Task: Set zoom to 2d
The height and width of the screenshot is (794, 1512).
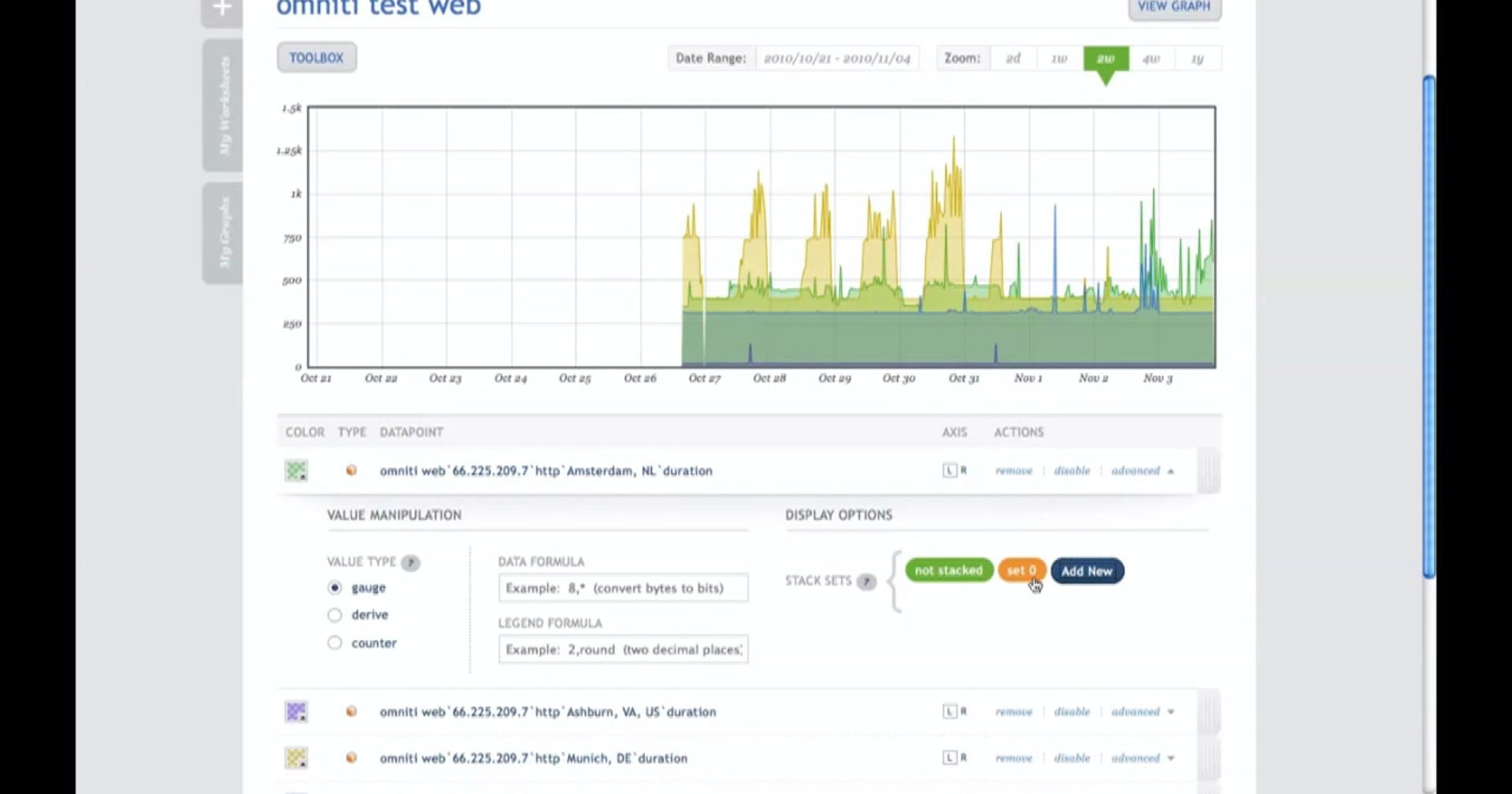Action: 1014,58
